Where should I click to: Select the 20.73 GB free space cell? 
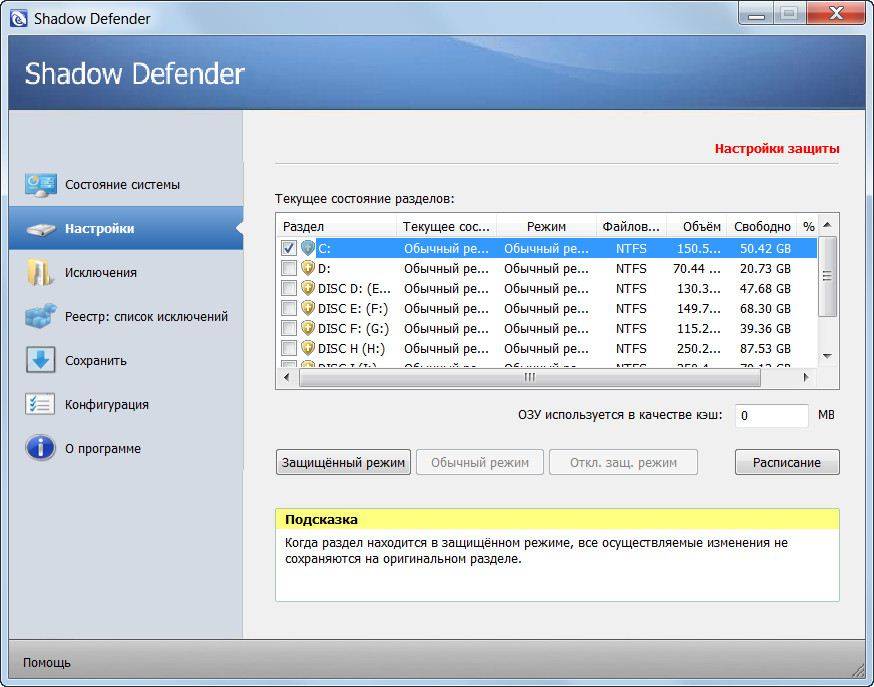tap(765, 269)
